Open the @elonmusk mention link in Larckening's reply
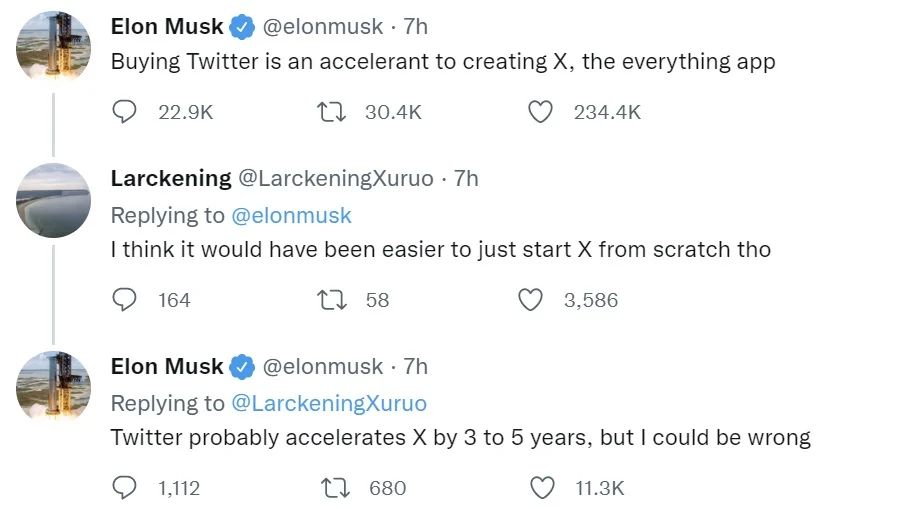 click(291, 215)
